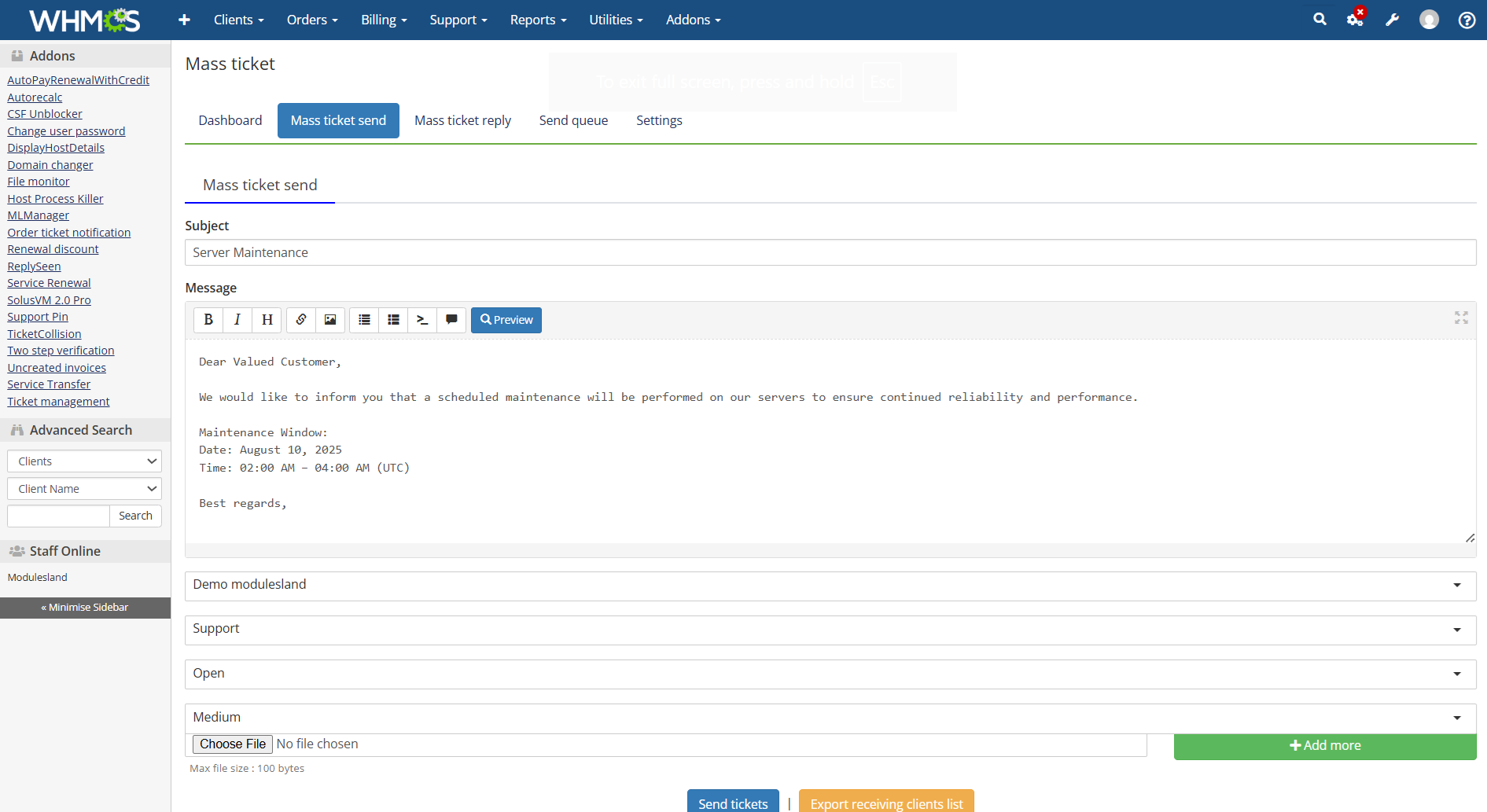This screenshot has height=812, width=1487.
Task: Open the CSF Unblocker addon link
Action: [x=45, y=114]
